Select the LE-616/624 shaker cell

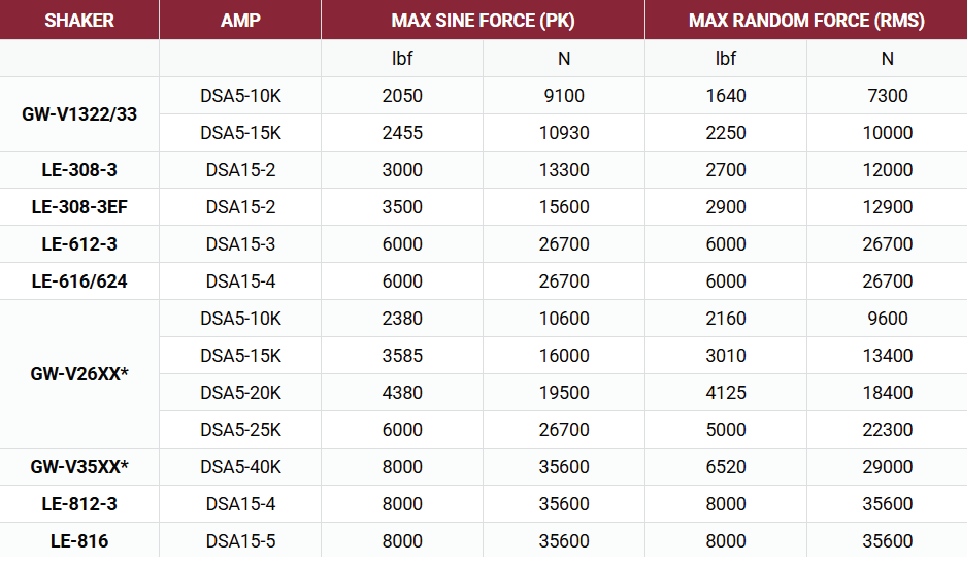pos(79,282)
